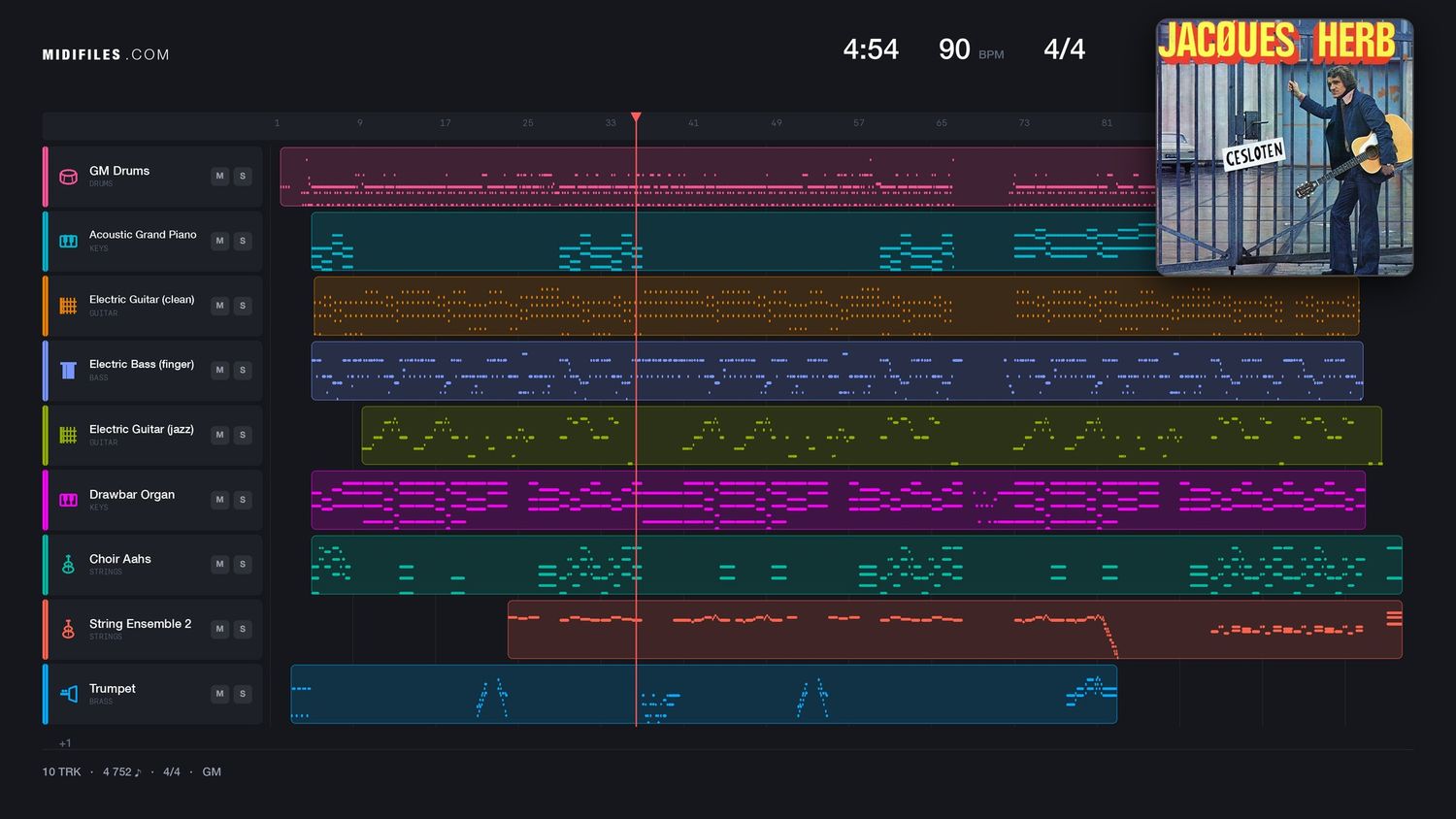
Task: Click the 4/4 time signature display
Action: click(1064, 49)
